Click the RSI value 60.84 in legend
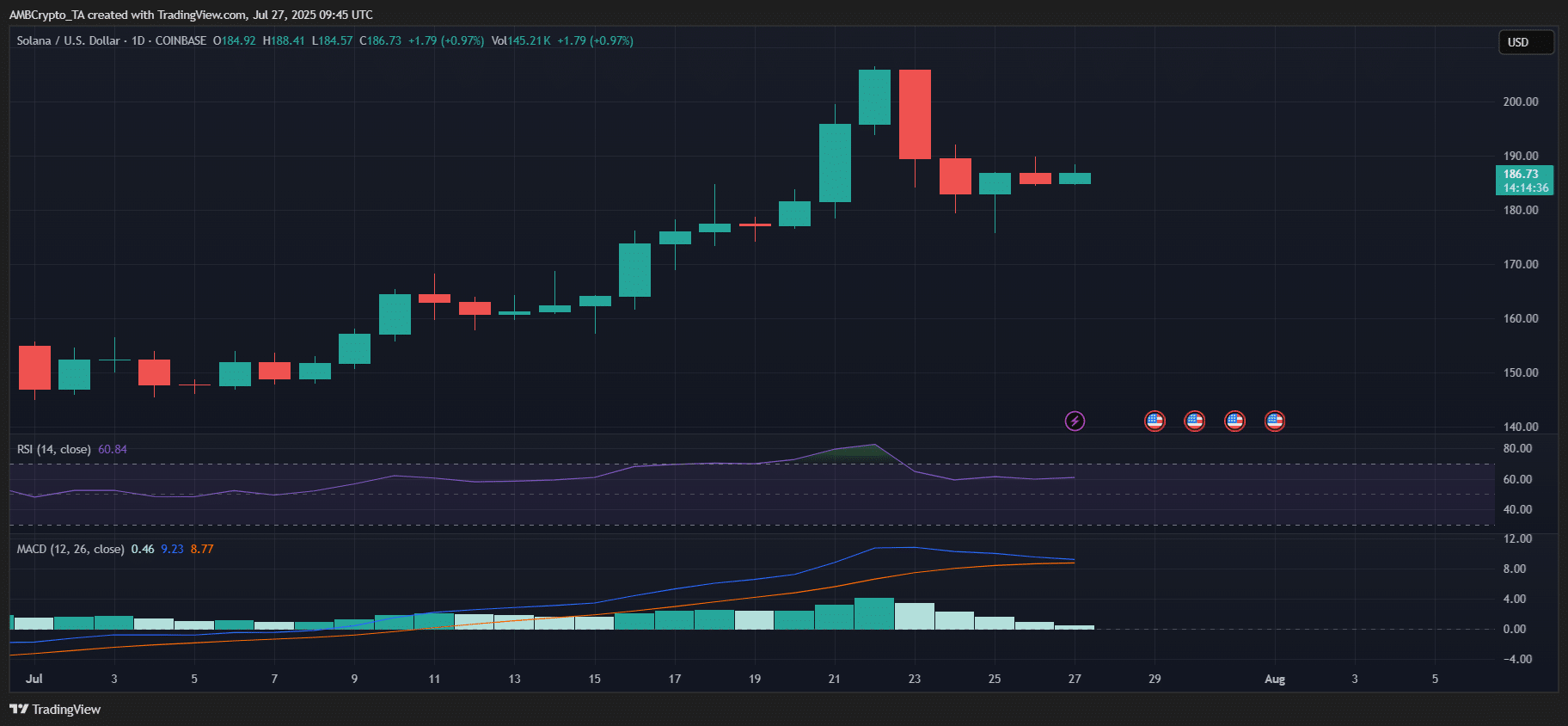Image resolution: width=1568 pixels, height=726 pixels. click(x=113, y=449)
